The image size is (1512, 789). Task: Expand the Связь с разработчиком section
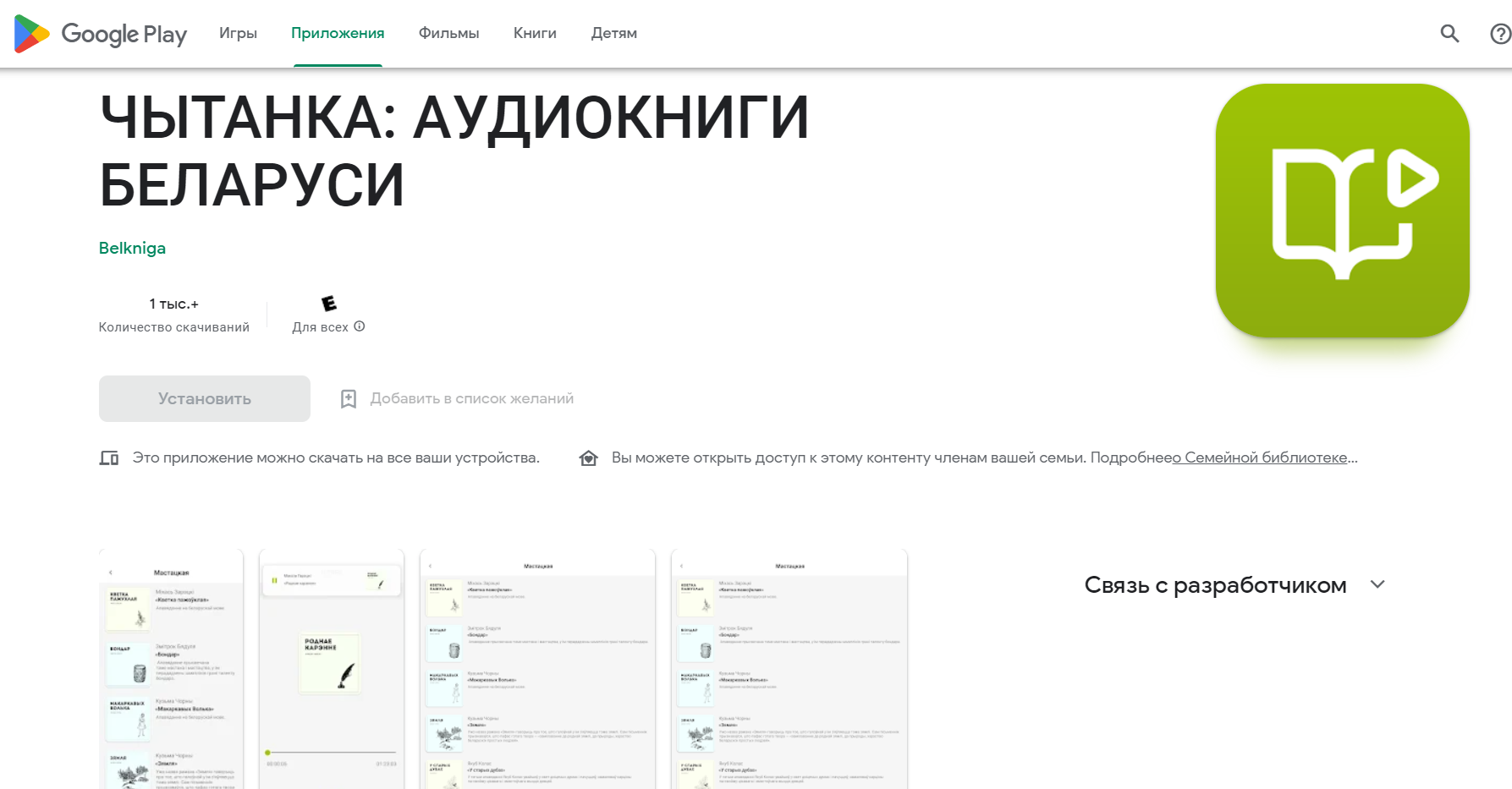pyautogui.click(x=1377, y=584)
